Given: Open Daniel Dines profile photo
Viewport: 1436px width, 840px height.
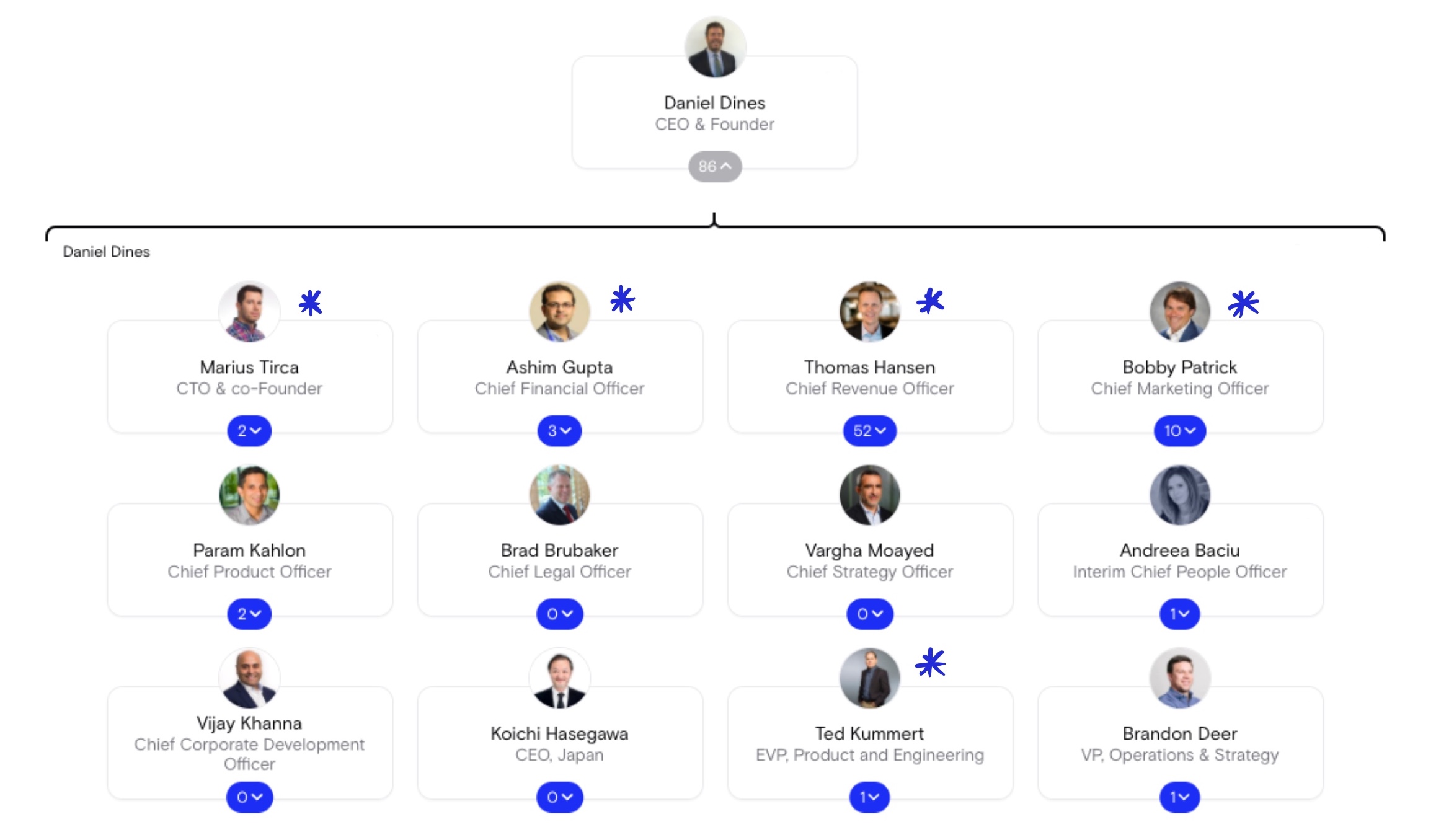Looking at the screenshot, I should tap(715, 47).
